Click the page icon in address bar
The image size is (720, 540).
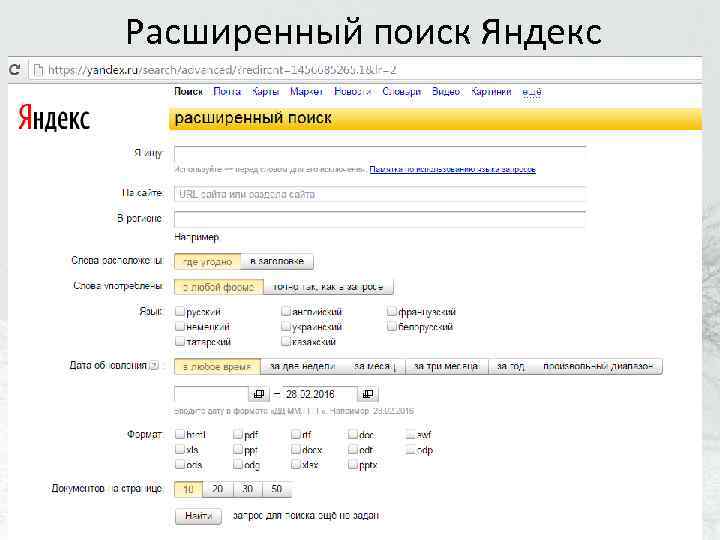[x=39, y=70]
